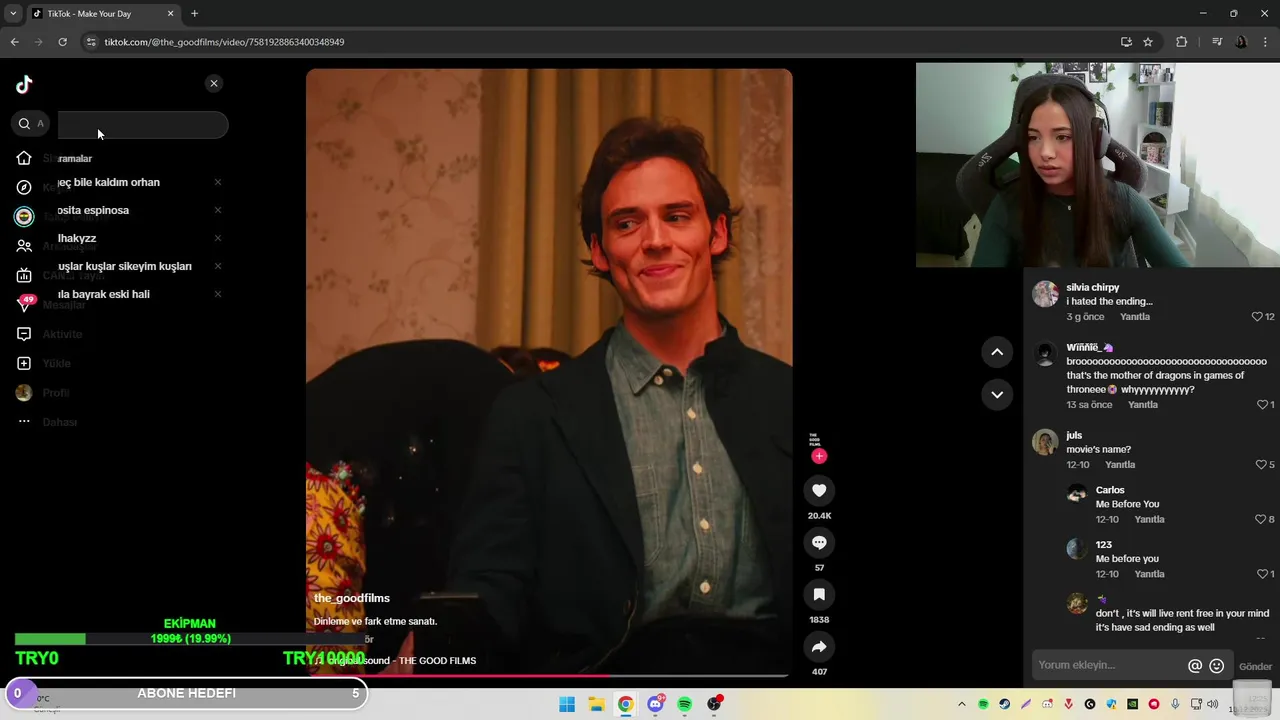Viewport: 1280px width, 720px height.
Task: Open the Profile avatar in the sidebar
Action: point(24,393)
